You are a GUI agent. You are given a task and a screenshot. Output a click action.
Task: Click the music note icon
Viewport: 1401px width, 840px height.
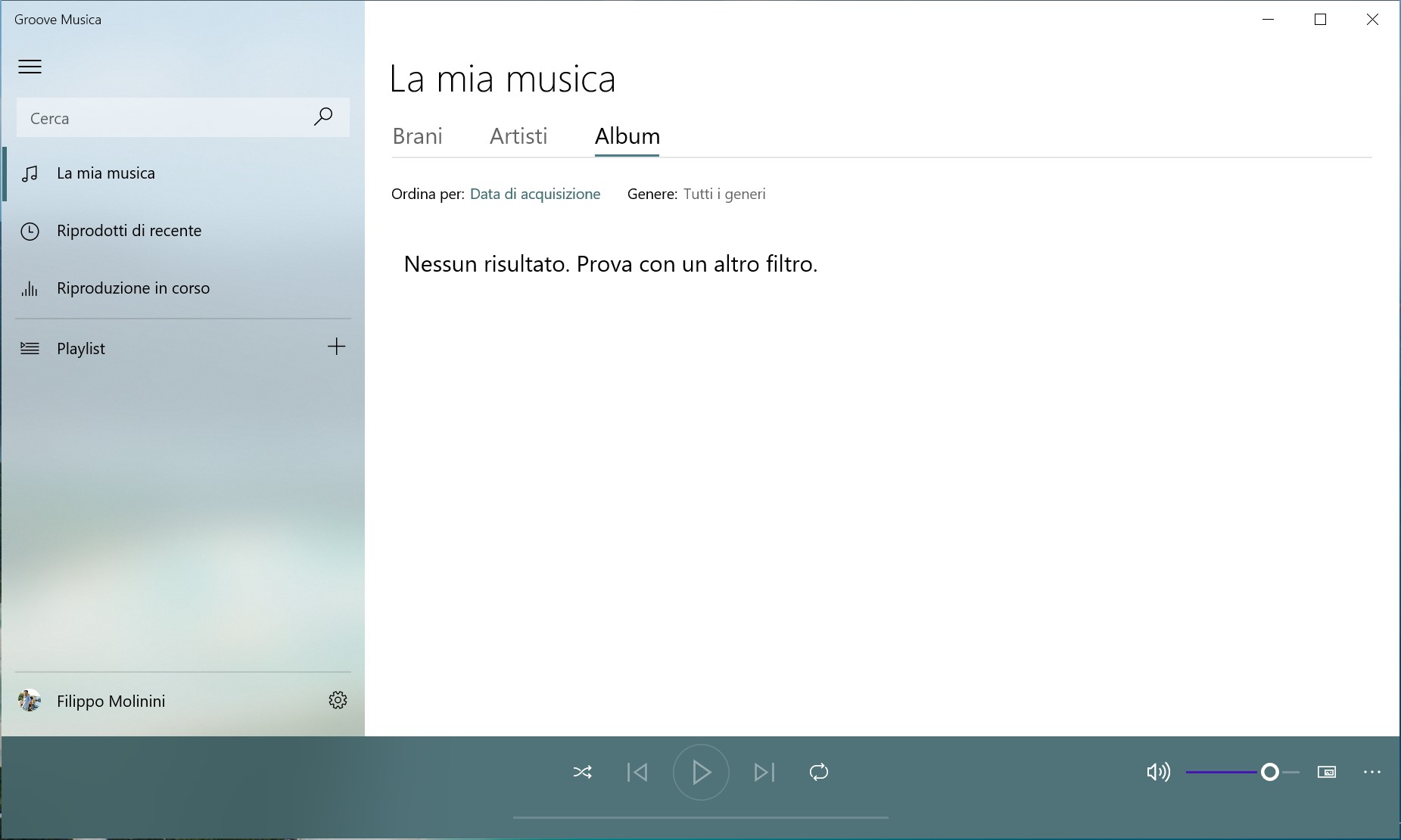coord(30,174)
